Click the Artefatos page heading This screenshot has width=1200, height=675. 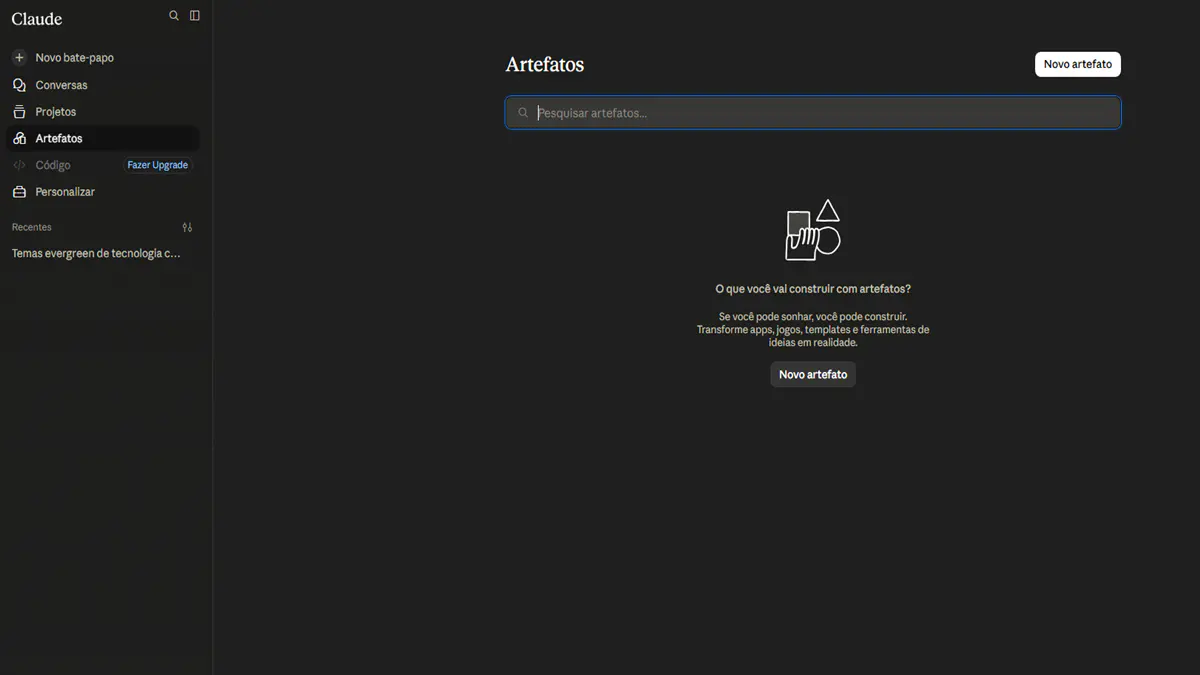[545, 64]
